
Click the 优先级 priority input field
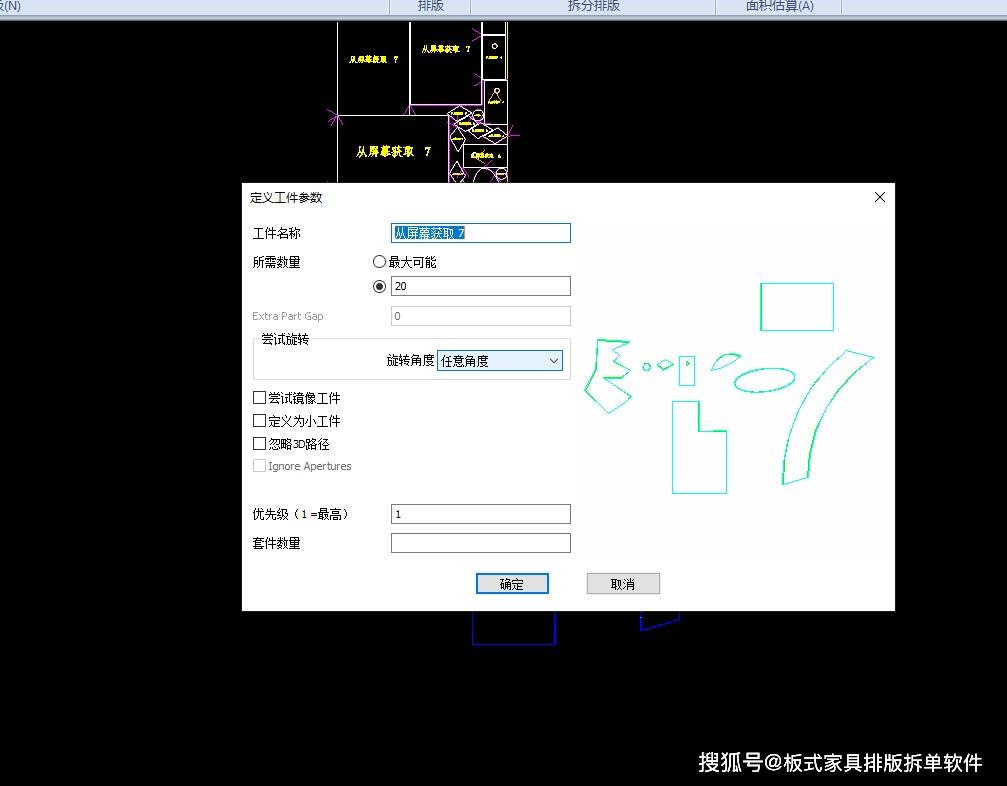480,514
